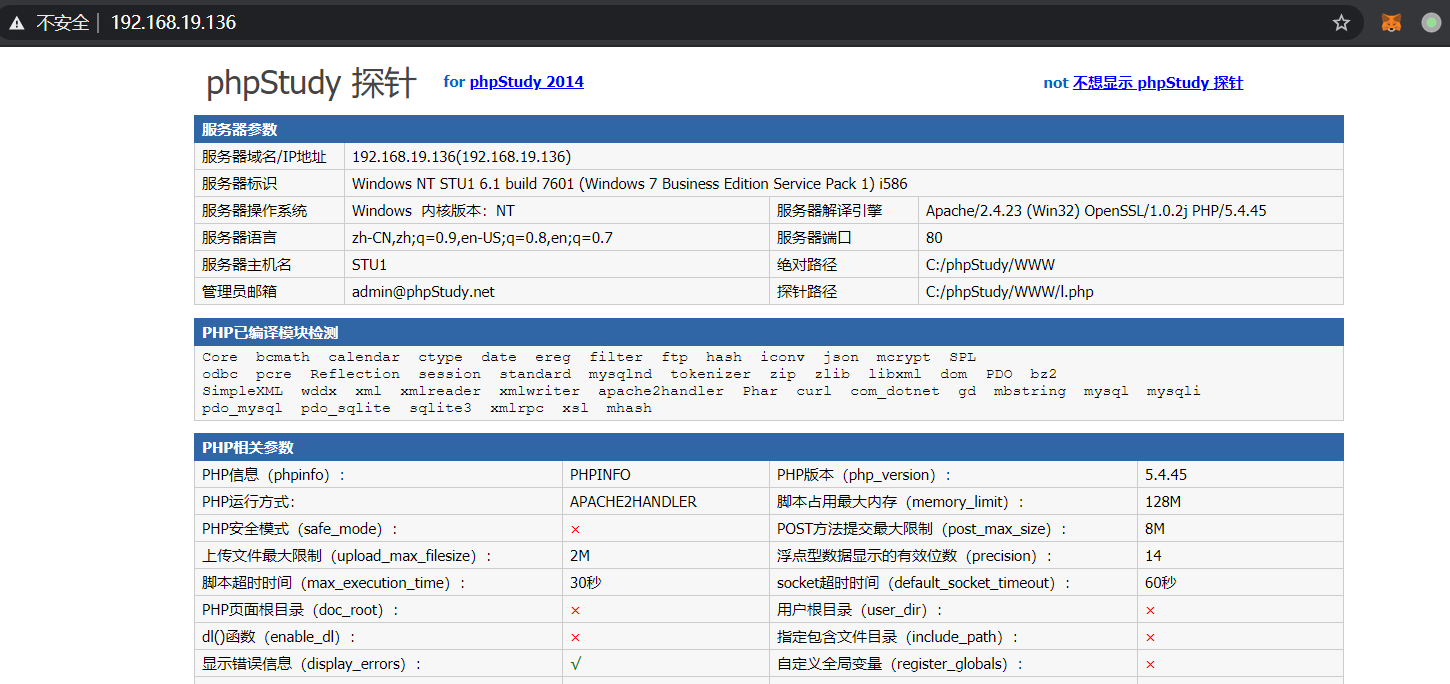
Task: Click the insecure site warning icon
Action: tap(17, 23)
